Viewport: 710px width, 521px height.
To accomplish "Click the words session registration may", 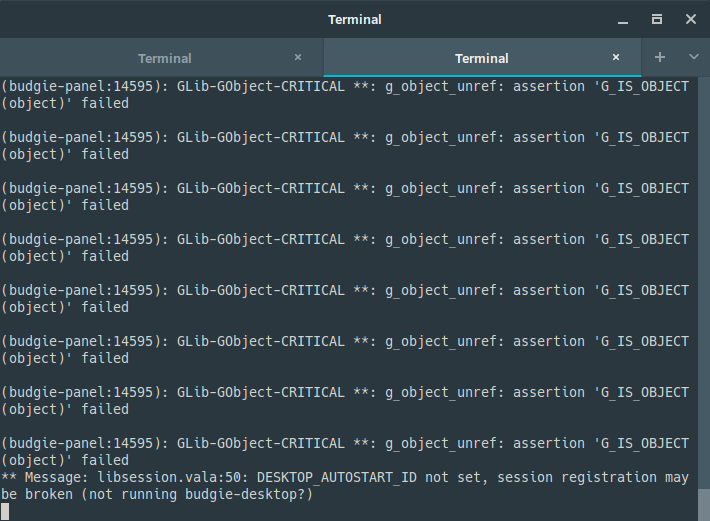I will 593,477.
